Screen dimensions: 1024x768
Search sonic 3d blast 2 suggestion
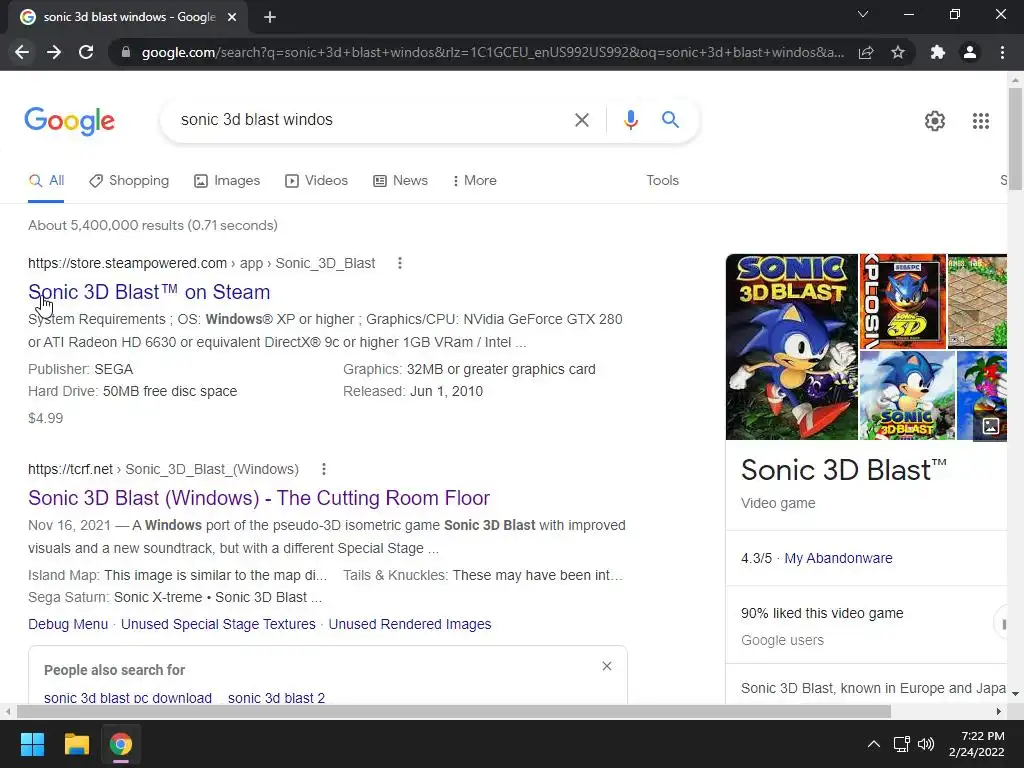click(276, 697)
